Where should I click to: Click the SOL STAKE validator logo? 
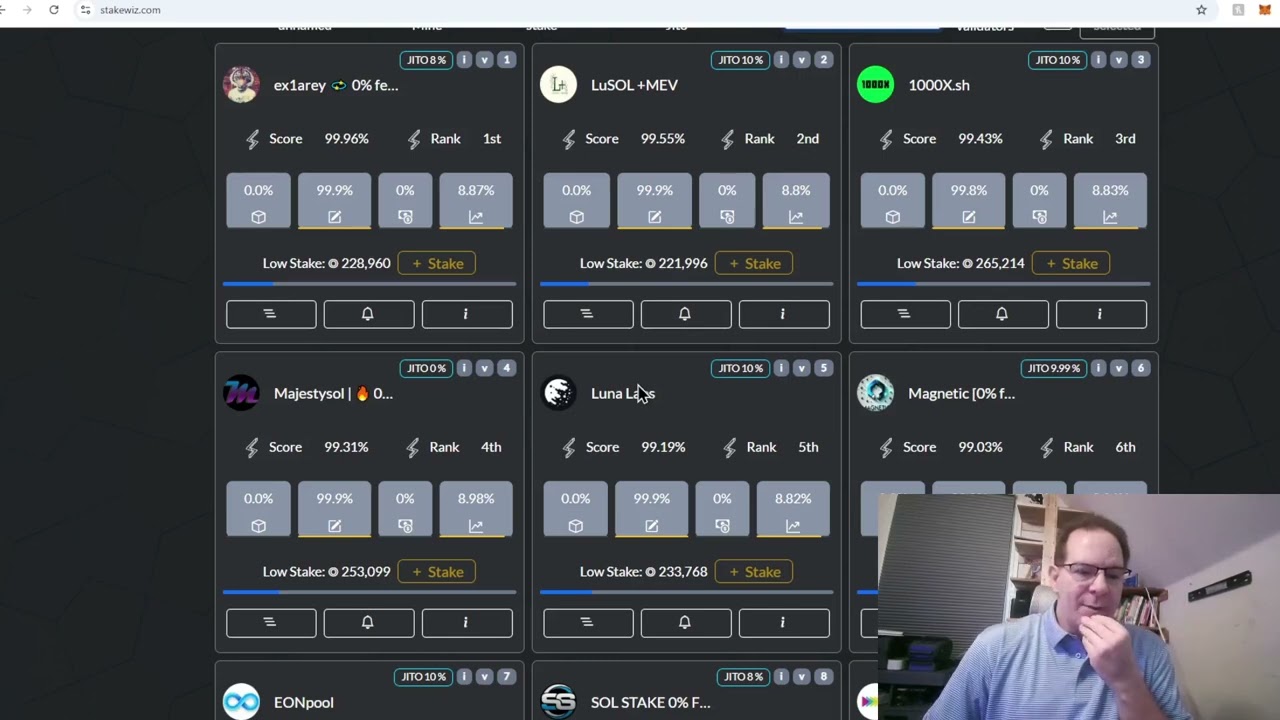(558, 702)
